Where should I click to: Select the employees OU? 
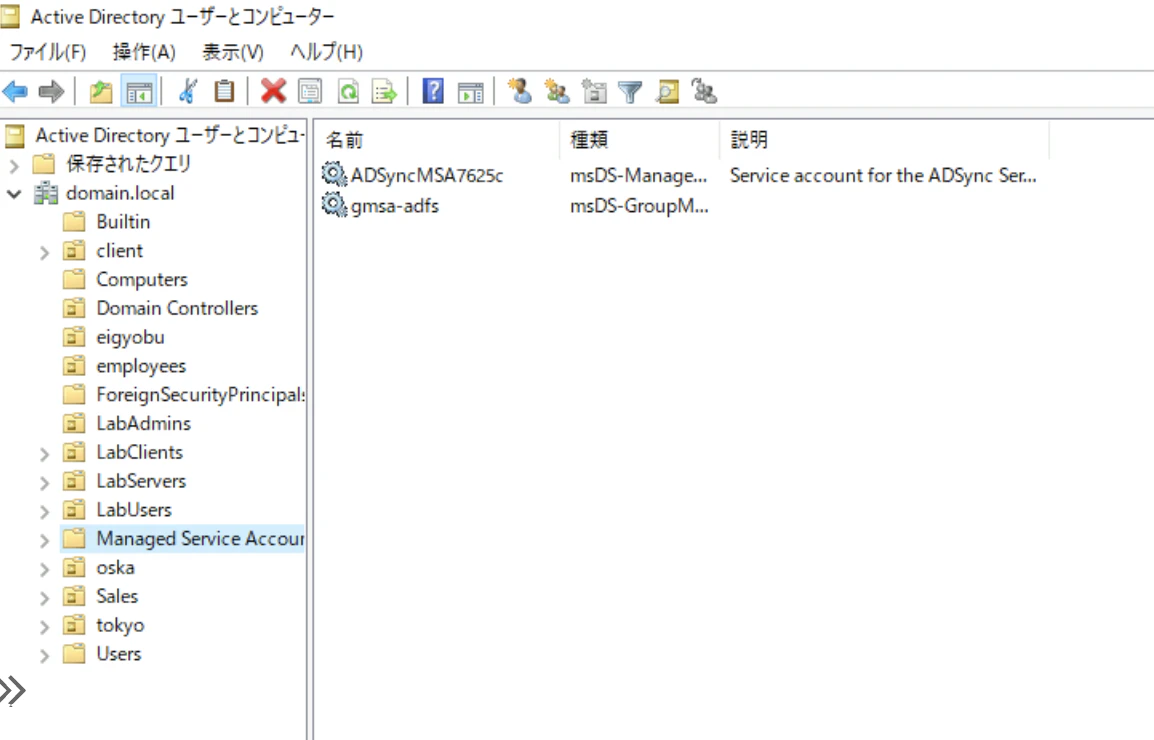click(x=141, y=366)
